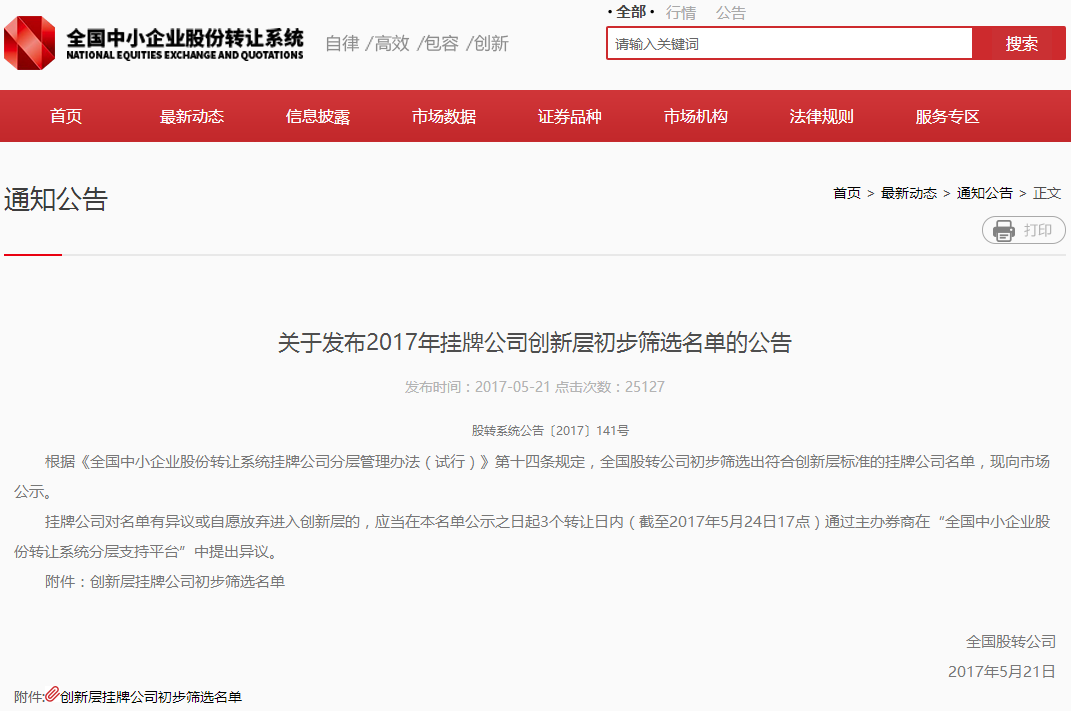Screen dimensions: 1071x711
Task: Click the 搜索 search button
Action: (x=1018, y=43)
